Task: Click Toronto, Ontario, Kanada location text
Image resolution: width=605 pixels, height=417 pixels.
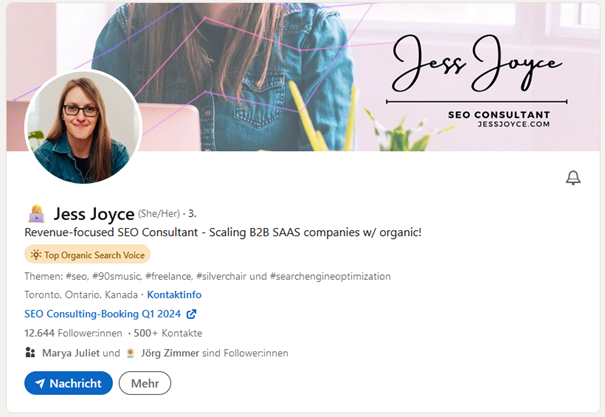Action: (x=81, y=295)
